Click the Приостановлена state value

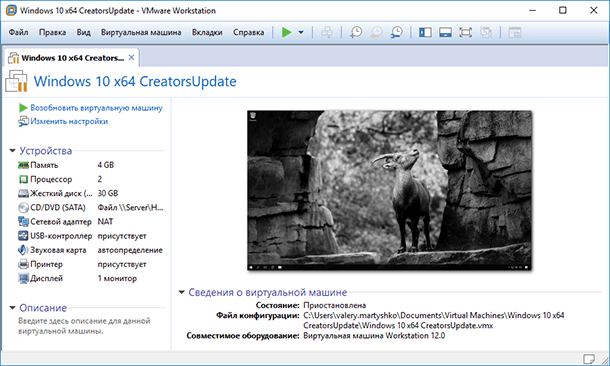tap(335, 305)
